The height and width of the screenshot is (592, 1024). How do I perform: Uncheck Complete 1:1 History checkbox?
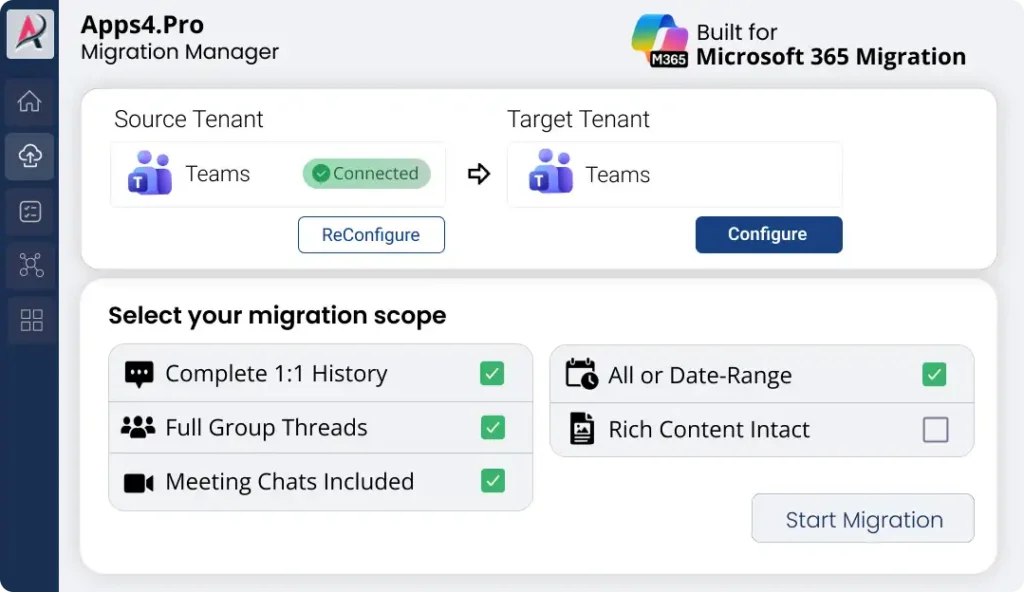(492, 374)
